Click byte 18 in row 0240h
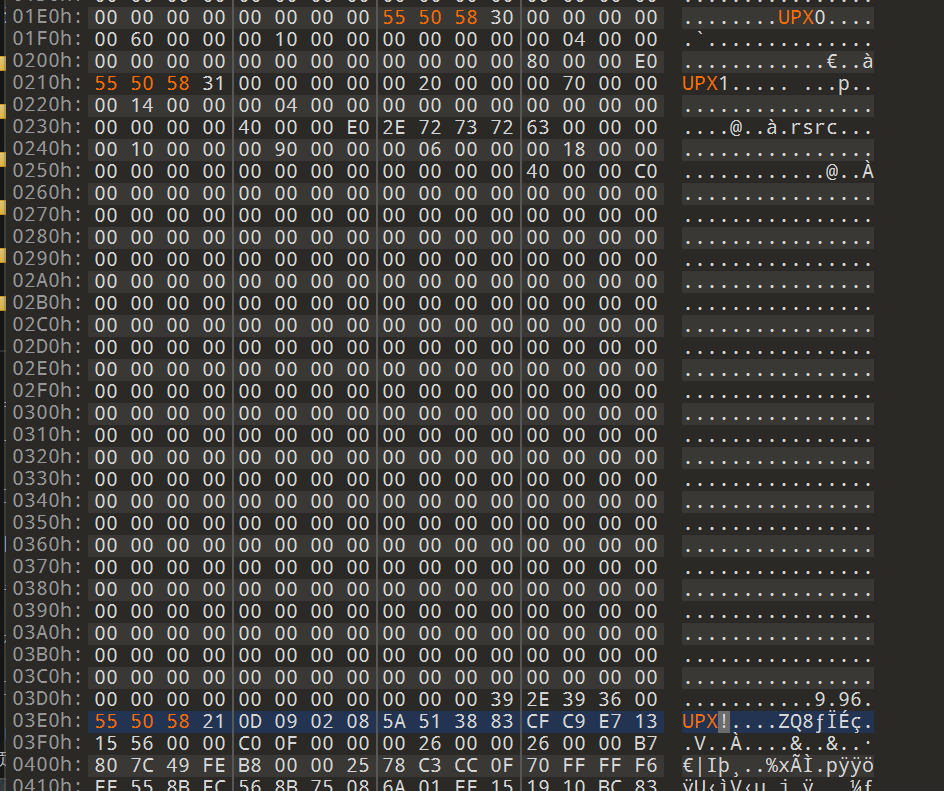This screenshot has width=944, height=791. click(574, 149)
